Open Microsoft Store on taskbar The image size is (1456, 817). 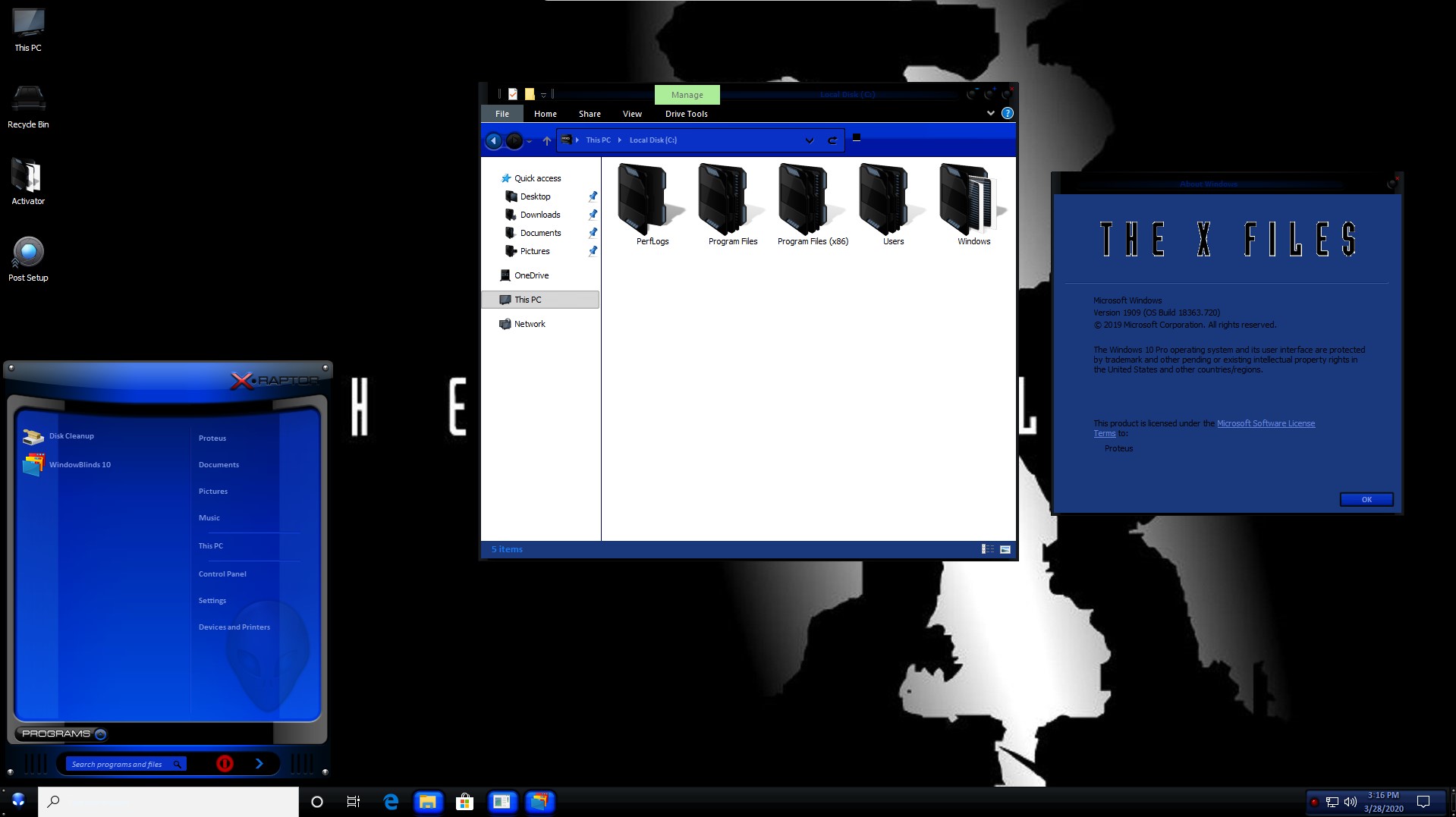click(464, 802)
